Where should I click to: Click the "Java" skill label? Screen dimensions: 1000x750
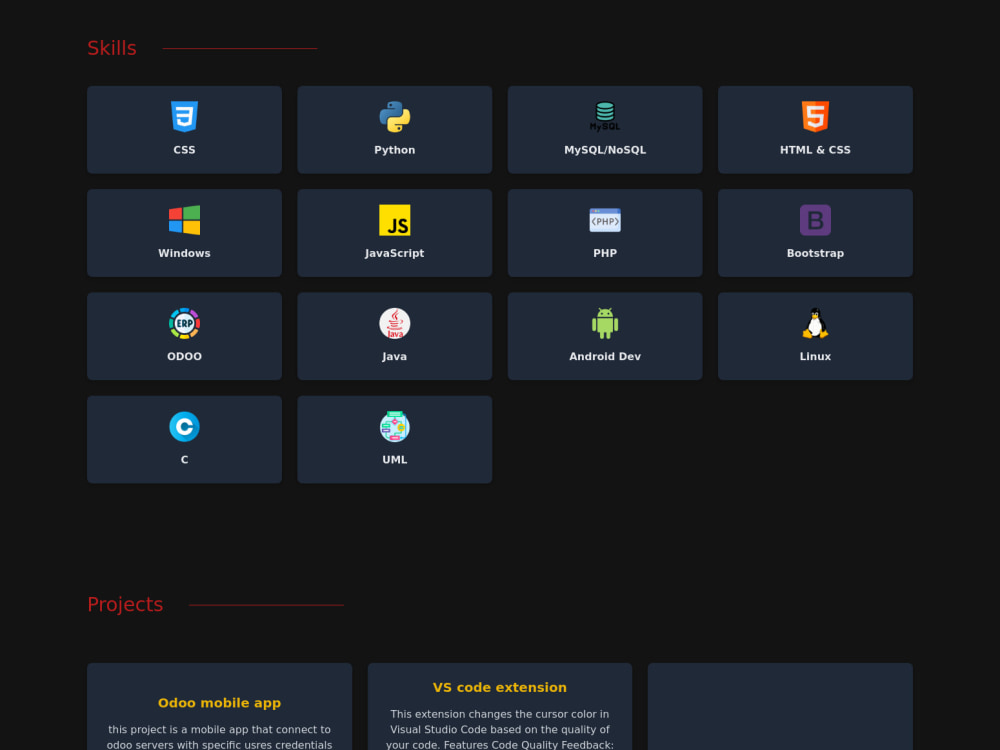pyautogui.click(x=395, y=357)
